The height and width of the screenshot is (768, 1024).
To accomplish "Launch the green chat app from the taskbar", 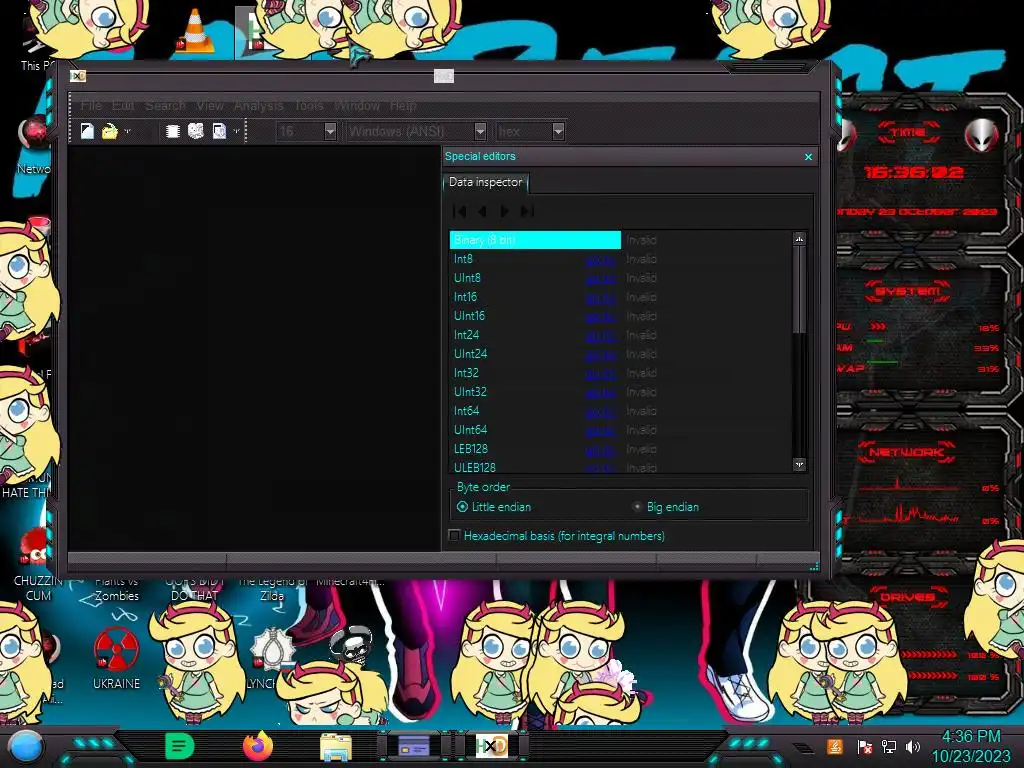I will pos(180,746).
